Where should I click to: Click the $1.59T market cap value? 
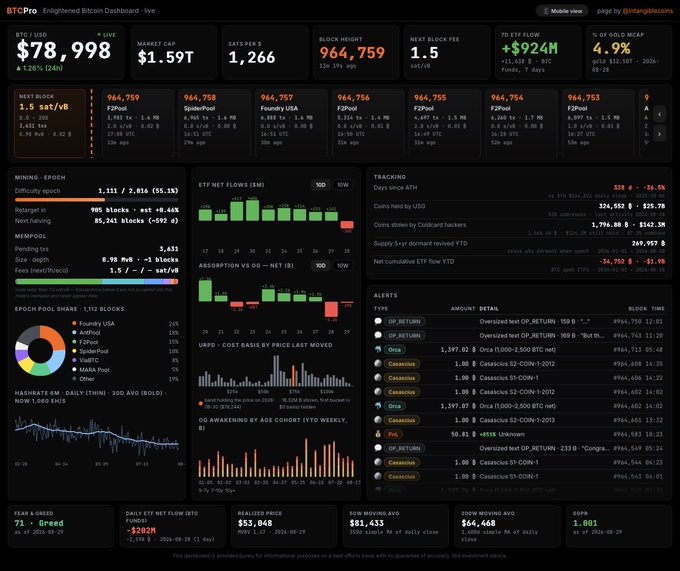pos(165,57)
